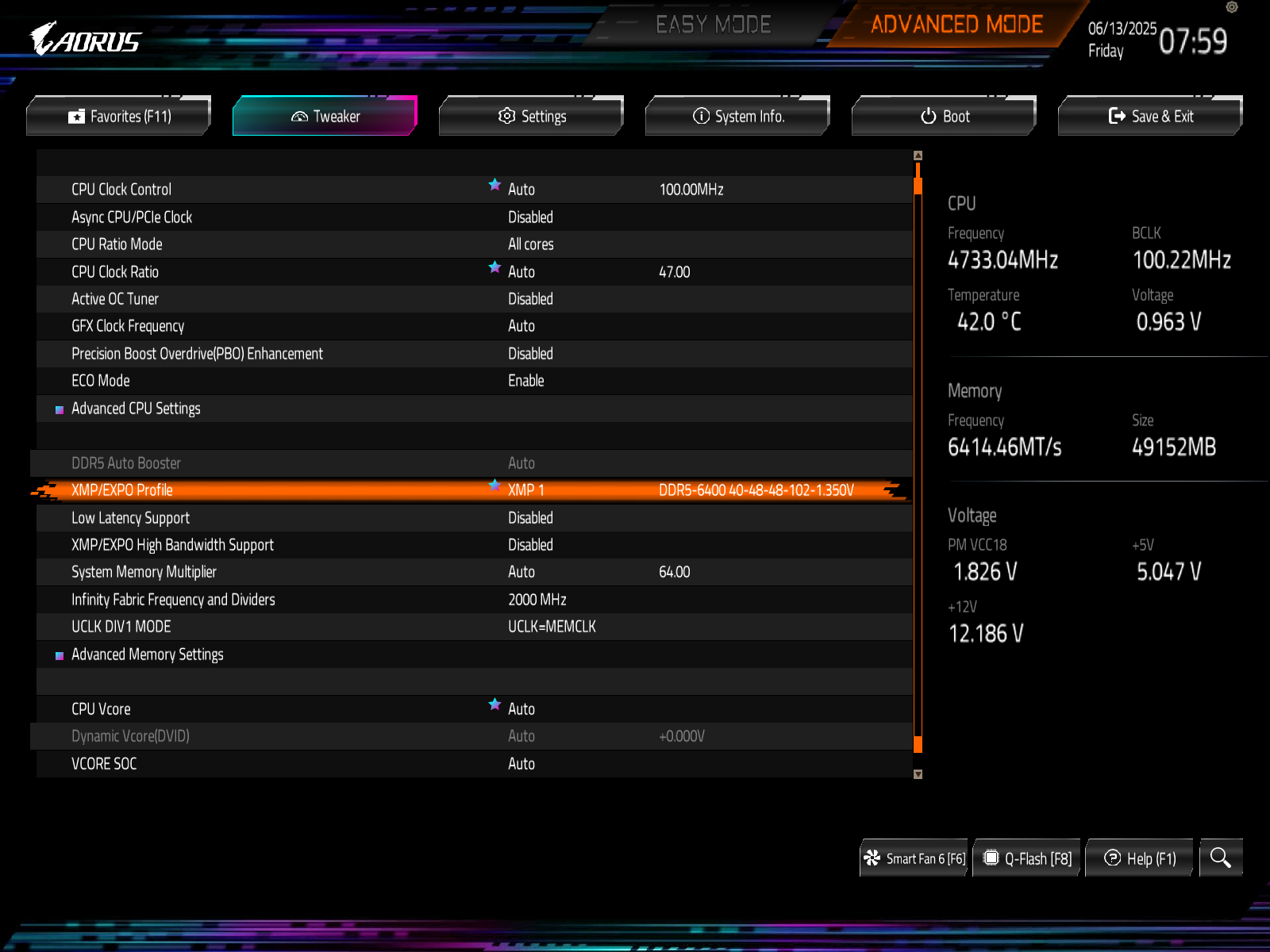Click the BCLK 100.22MHz readout
The width and height of the screenshot is (1270, 952).
pos(1182,260)
